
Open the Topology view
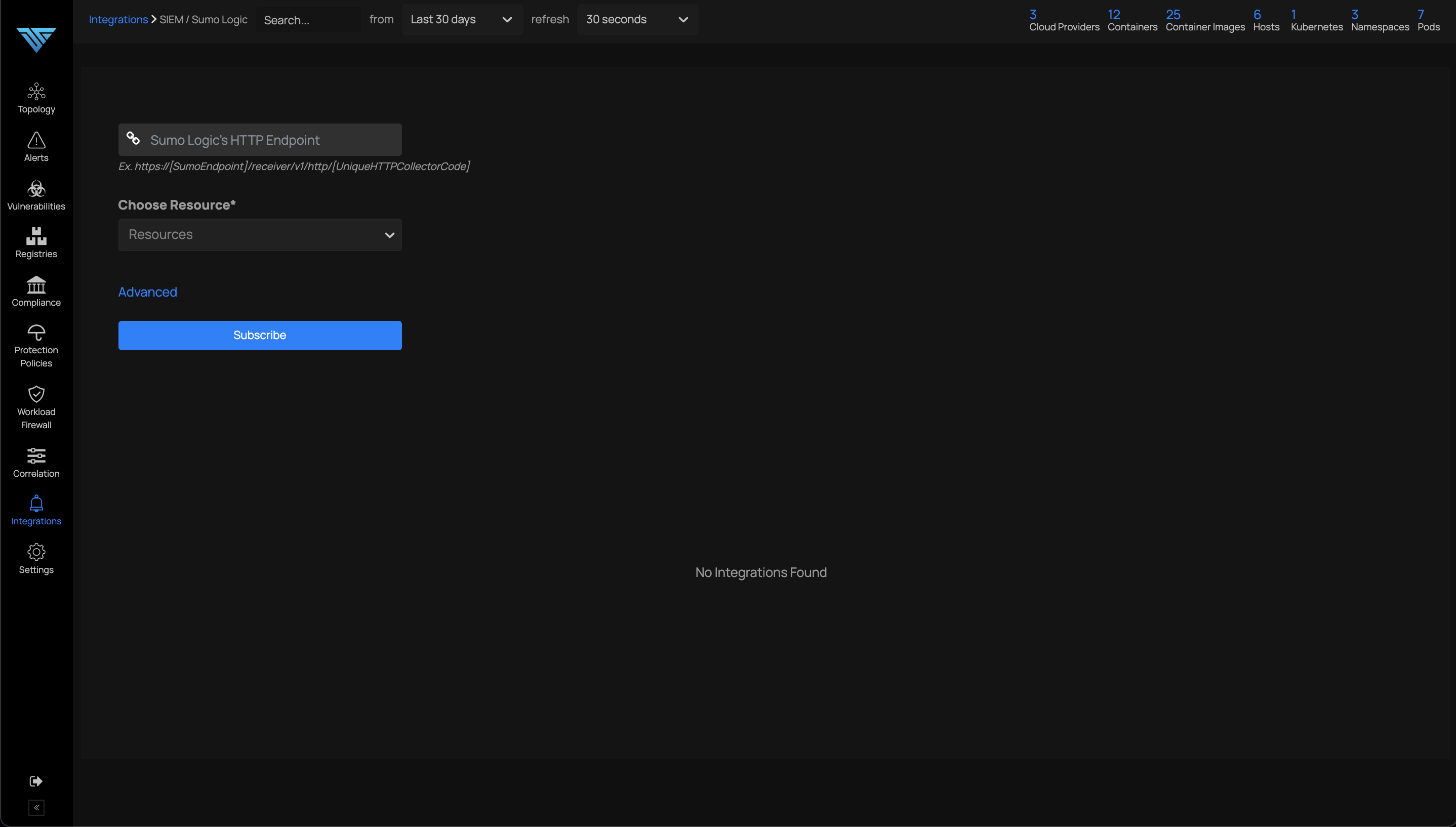click(36, 98)
